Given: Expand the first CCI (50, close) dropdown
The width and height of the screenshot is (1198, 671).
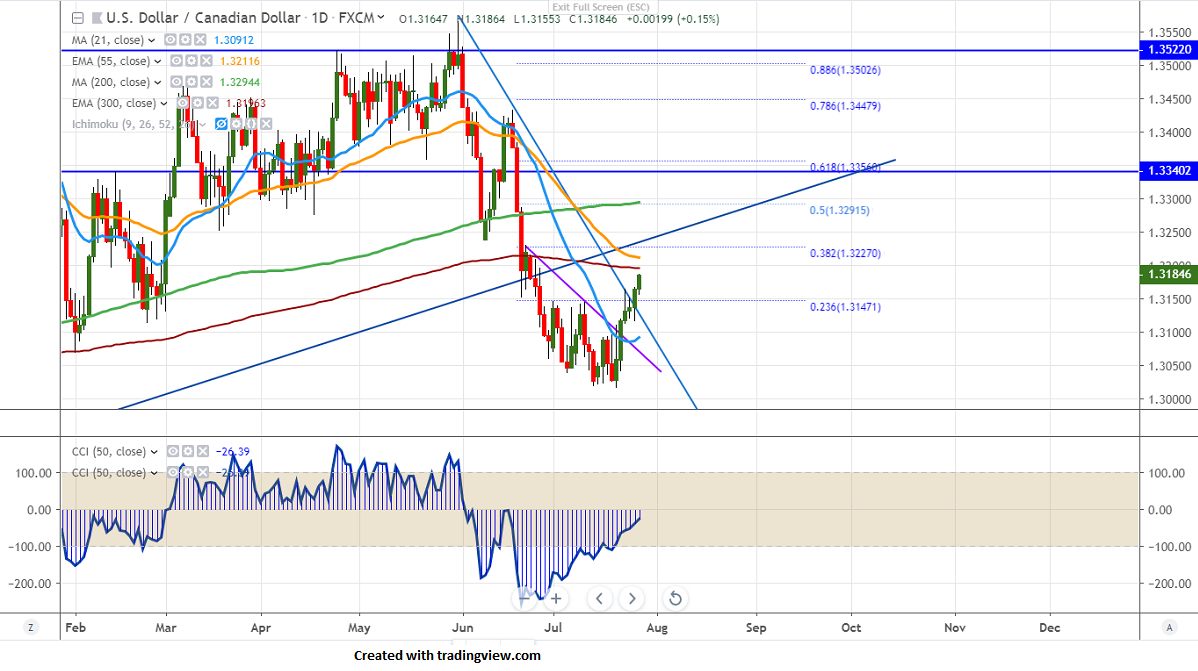Looking at the screenshot, I should click(154, 452).
